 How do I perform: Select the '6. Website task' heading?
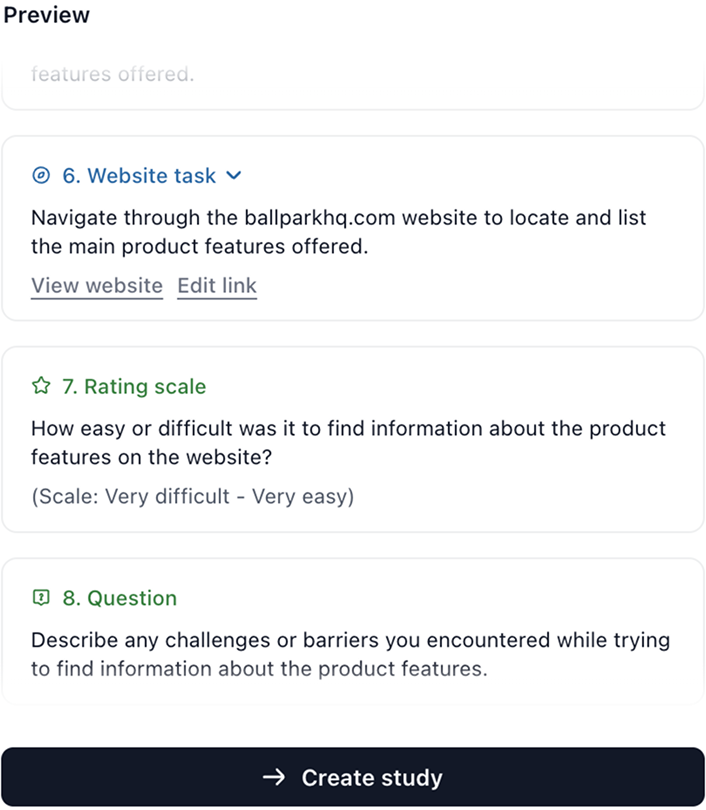pos(139,176)
